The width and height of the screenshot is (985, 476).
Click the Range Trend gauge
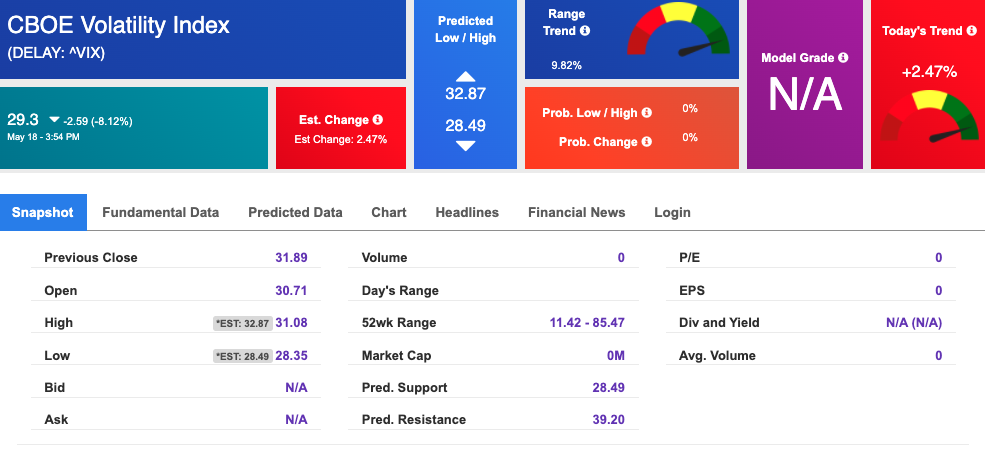tap(678, 30)
